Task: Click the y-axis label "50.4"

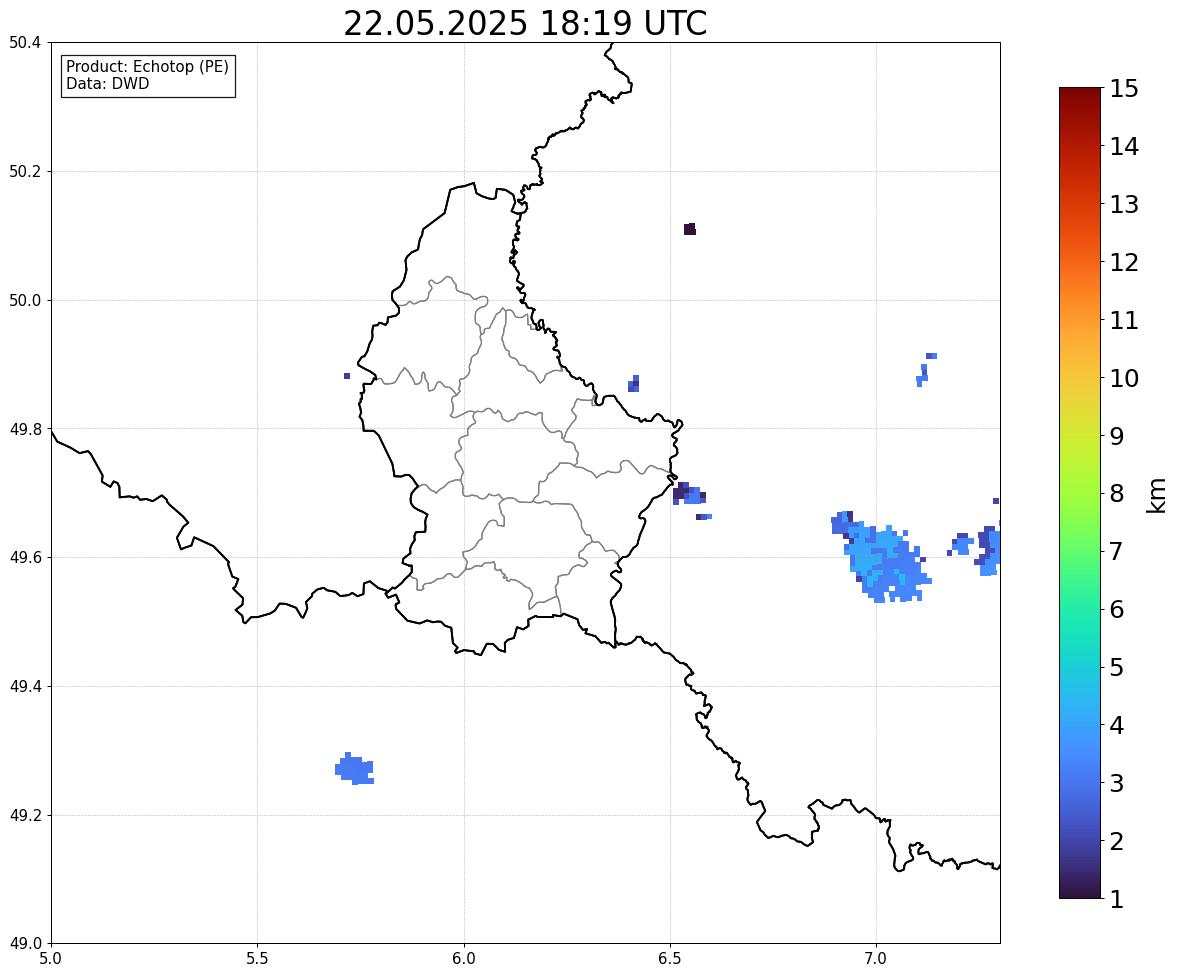Action: click(24, 43)
